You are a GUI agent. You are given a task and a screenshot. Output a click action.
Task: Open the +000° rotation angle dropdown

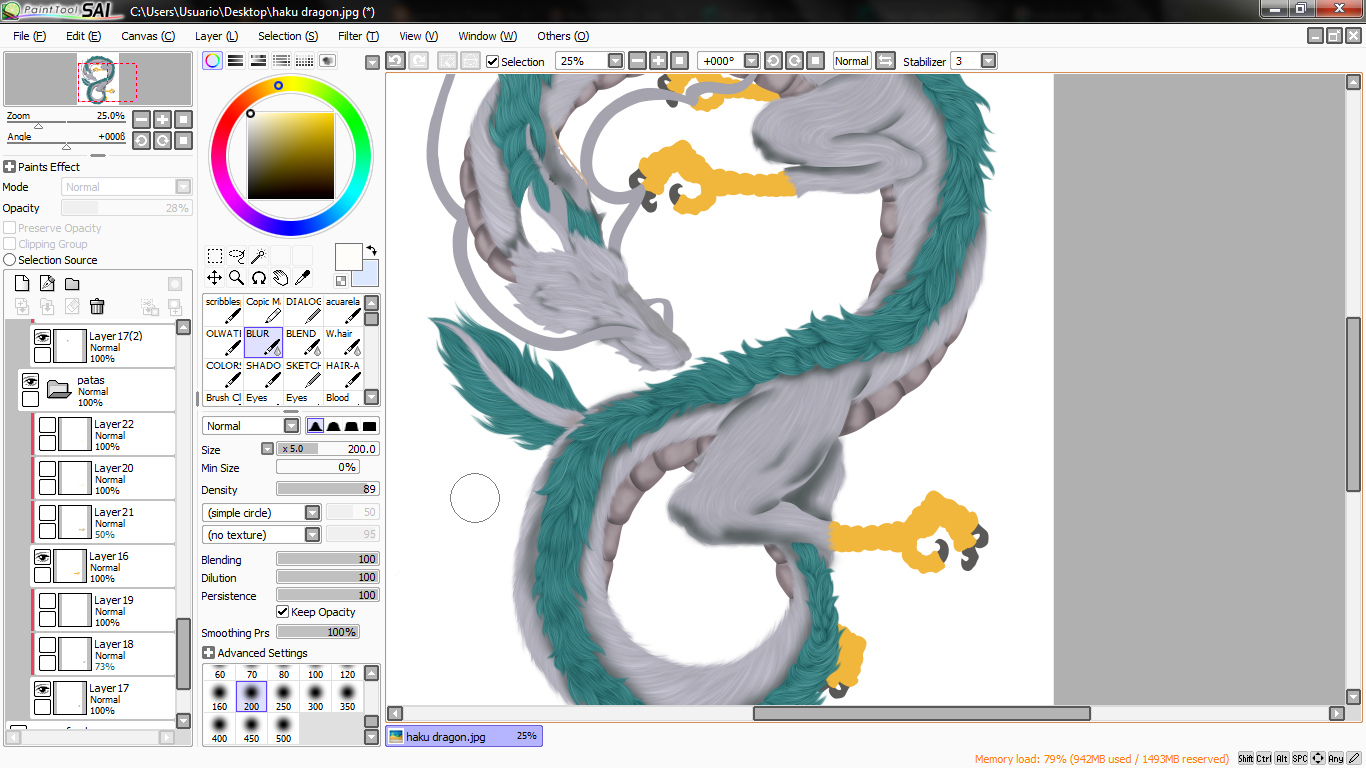751,61
